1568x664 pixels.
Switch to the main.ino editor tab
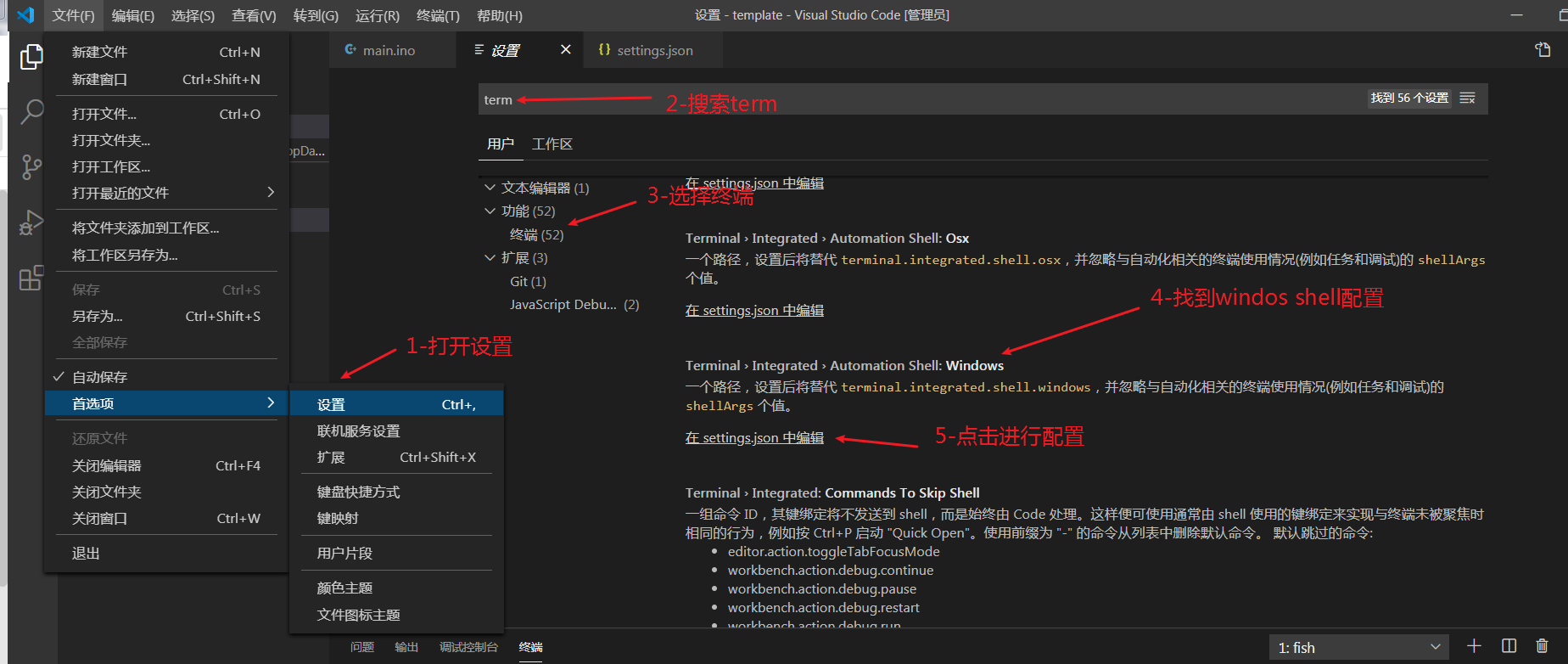click(x=392, y=50)
